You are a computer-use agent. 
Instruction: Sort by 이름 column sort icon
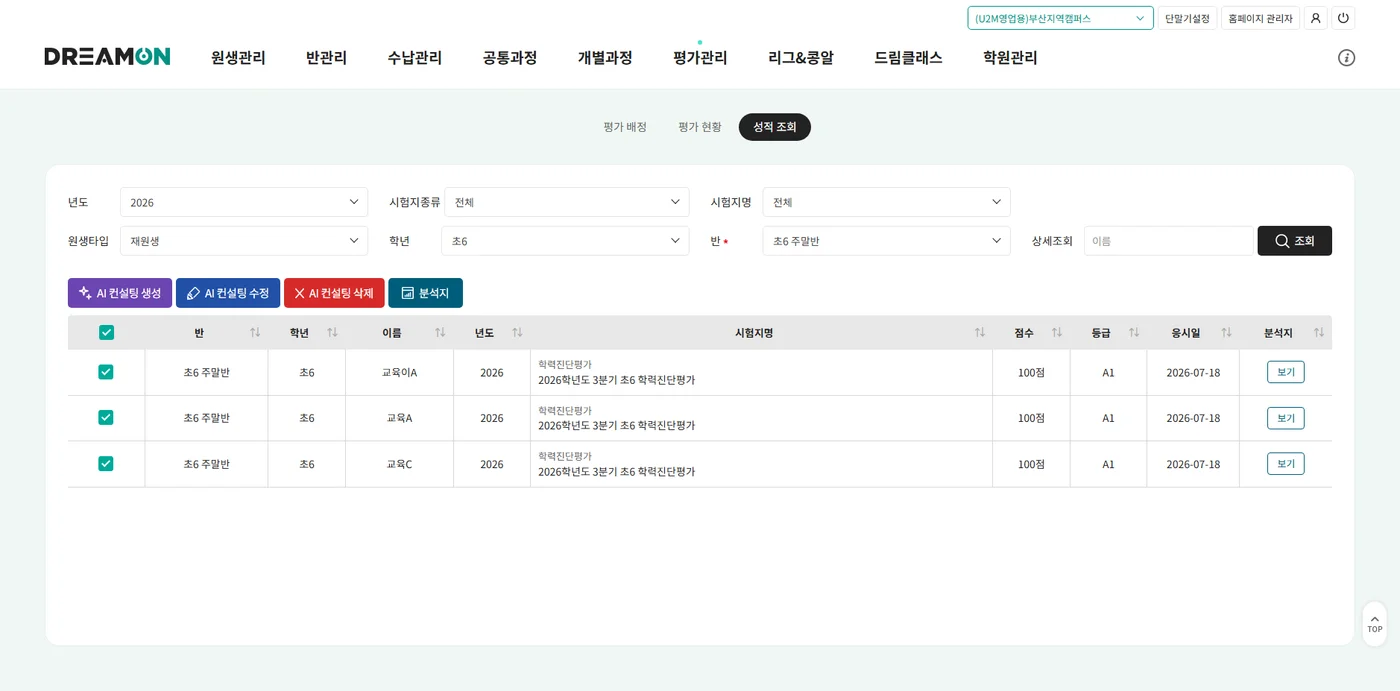(440, 333)
